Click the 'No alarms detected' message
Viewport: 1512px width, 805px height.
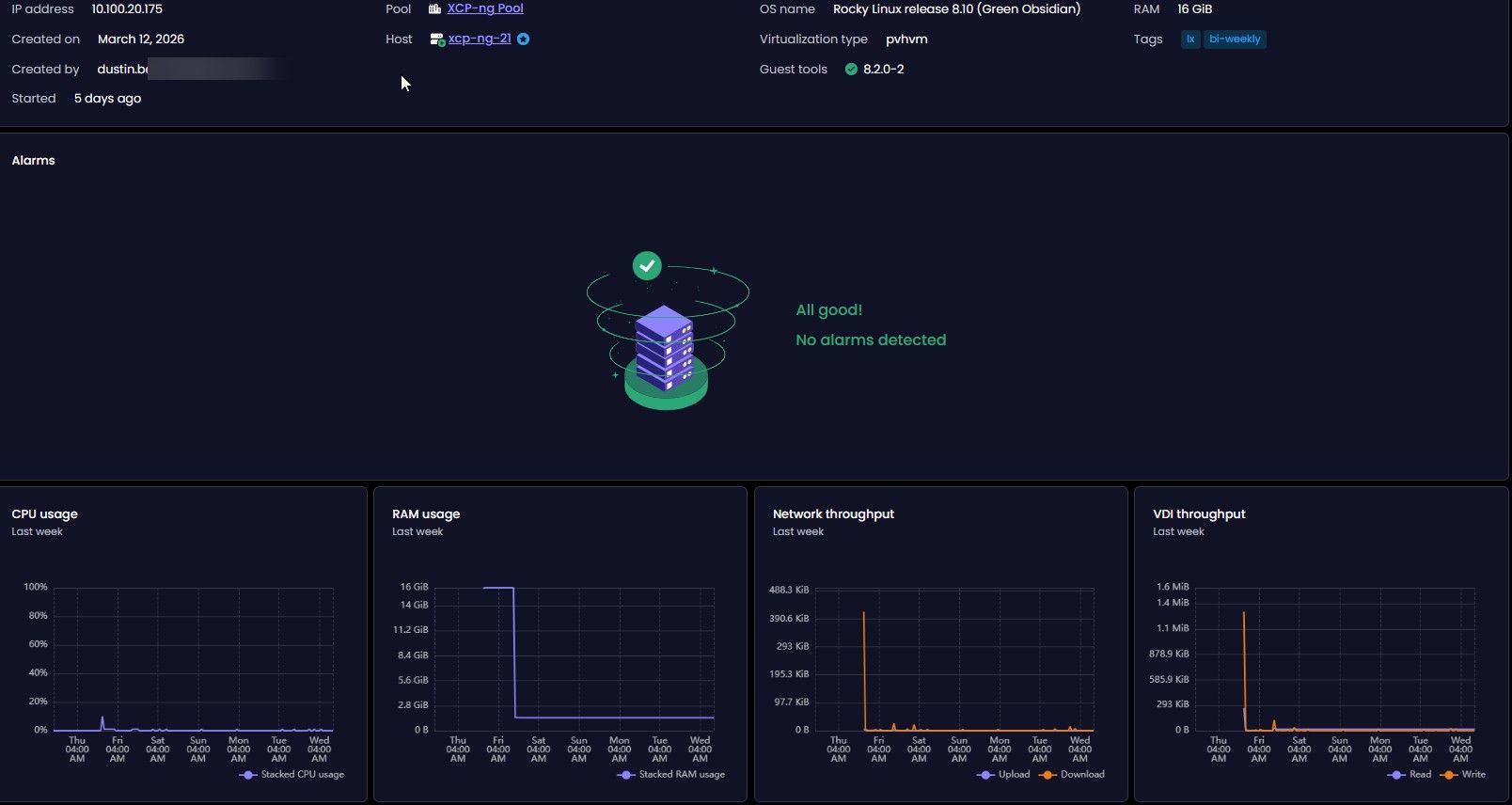(871, 340)
